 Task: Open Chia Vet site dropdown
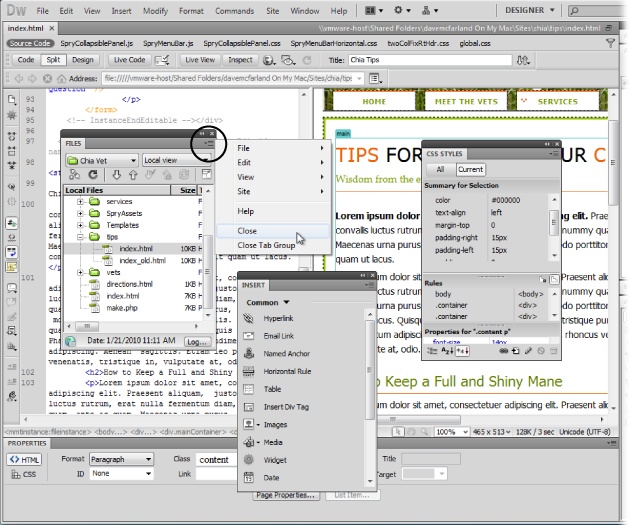tap(102, 161)
